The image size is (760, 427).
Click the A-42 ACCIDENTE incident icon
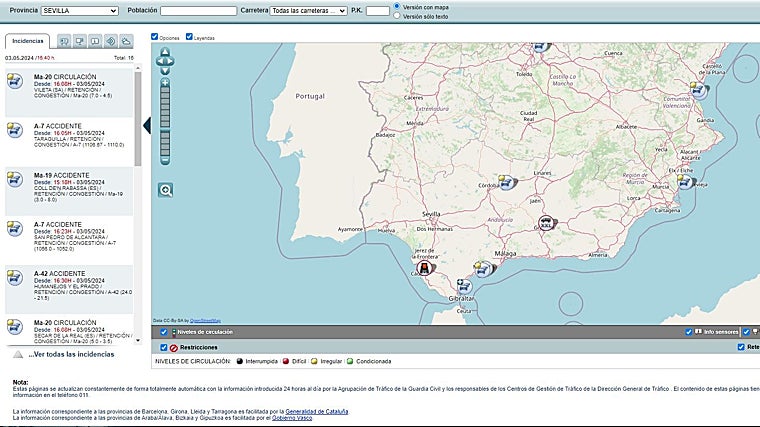pos(15,278)
